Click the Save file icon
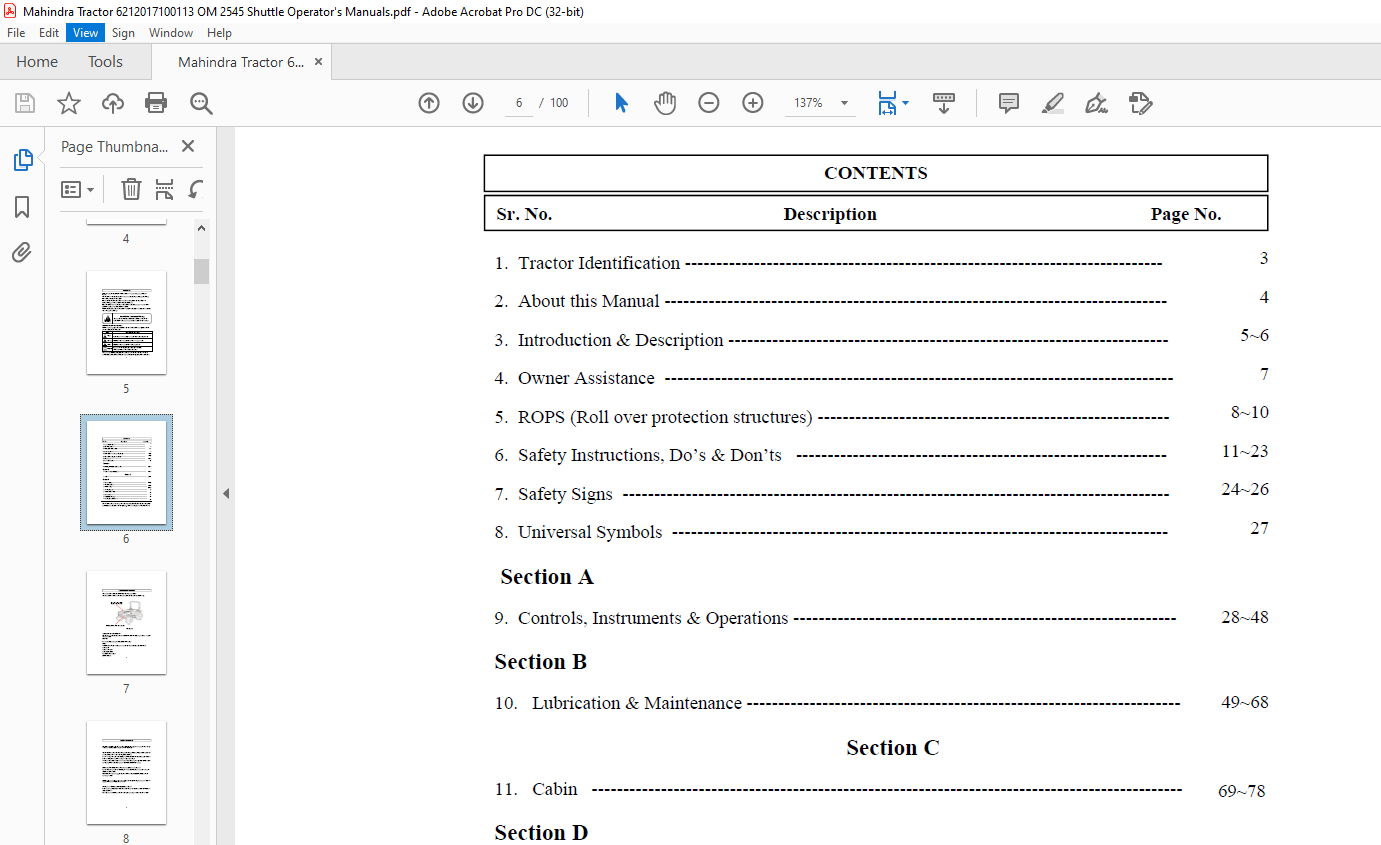The height and width of the screenshot is (845, 1381). click(x=25, y=103)
